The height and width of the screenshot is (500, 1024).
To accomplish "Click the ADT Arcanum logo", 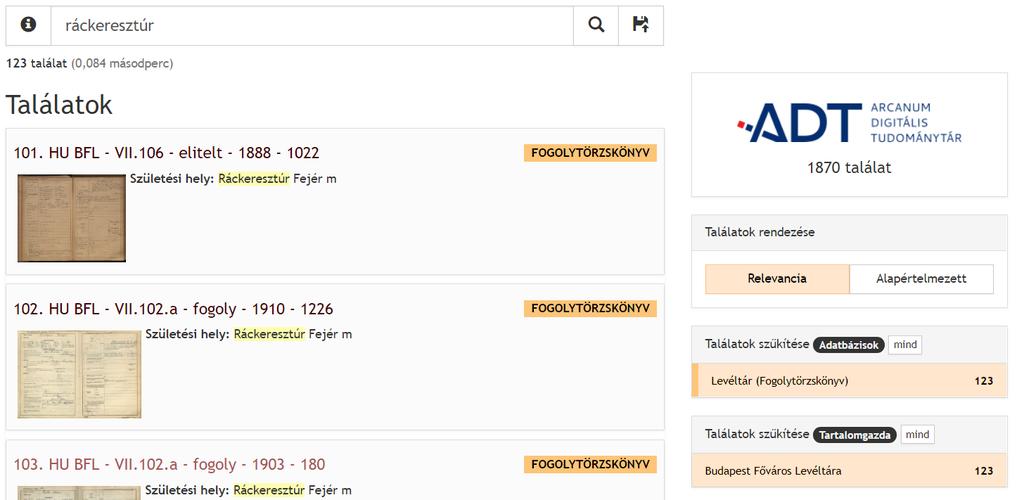I will click(x=849, y=122).
